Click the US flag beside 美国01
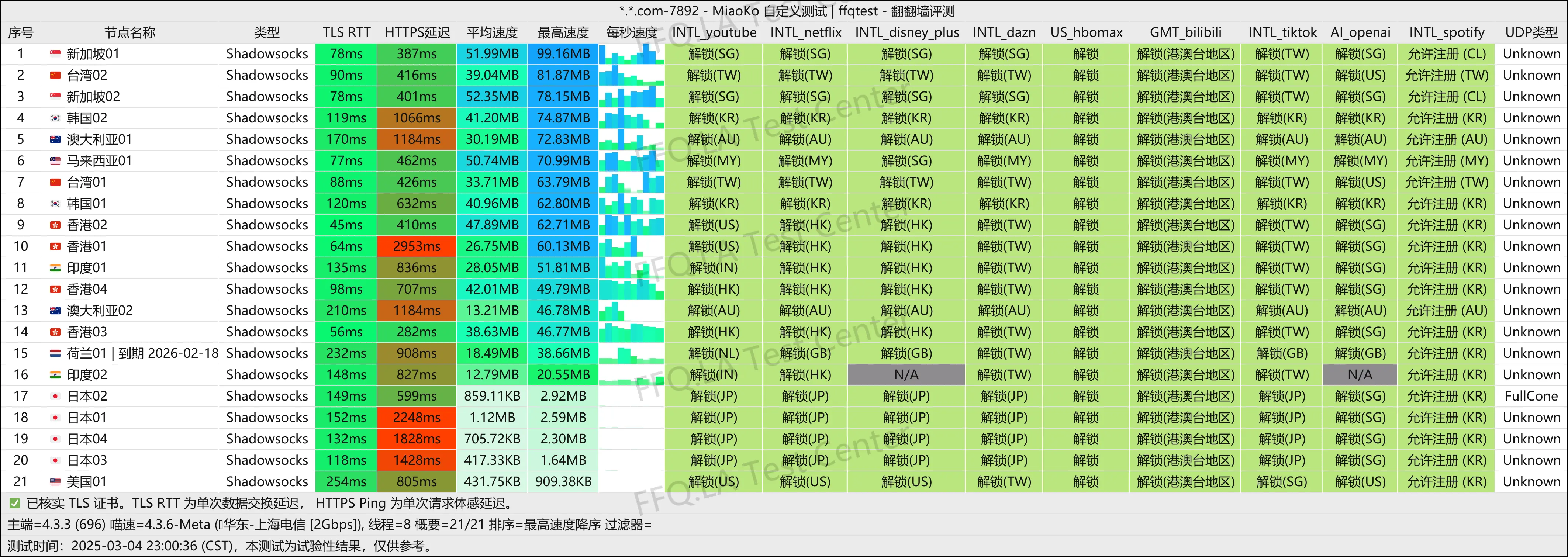 coord(55,481)
